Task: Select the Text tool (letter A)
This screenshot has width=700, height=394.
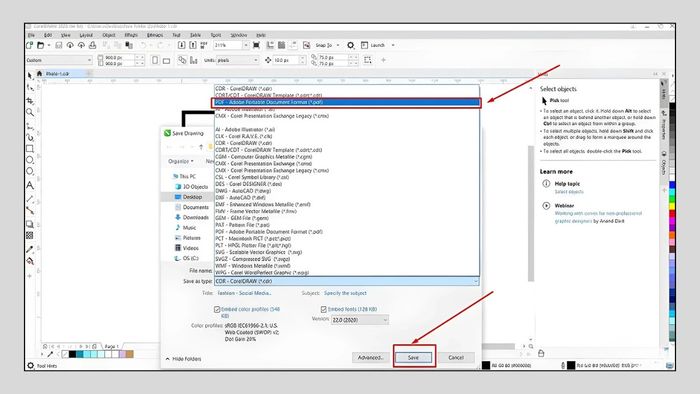Action: (x=30, y=185)
